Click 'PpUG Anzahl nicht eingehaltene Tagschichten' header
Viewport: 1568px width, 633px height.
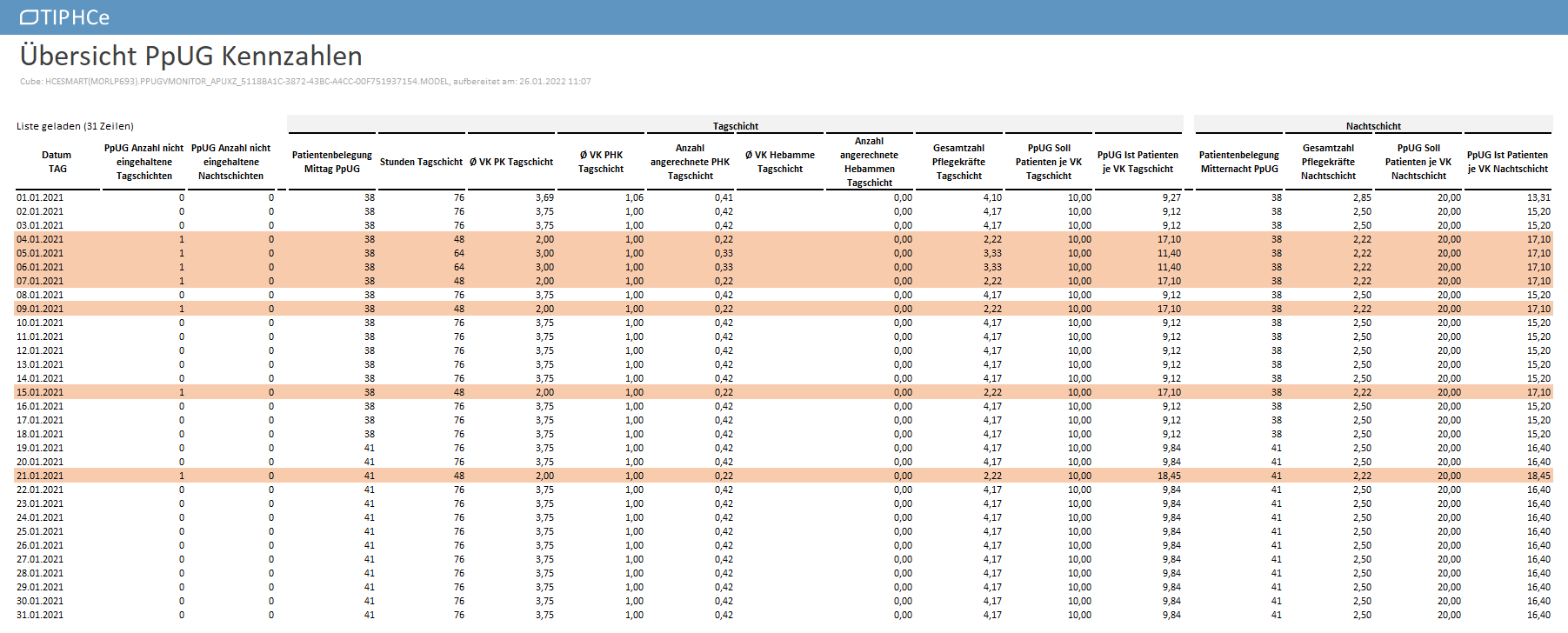144,162
